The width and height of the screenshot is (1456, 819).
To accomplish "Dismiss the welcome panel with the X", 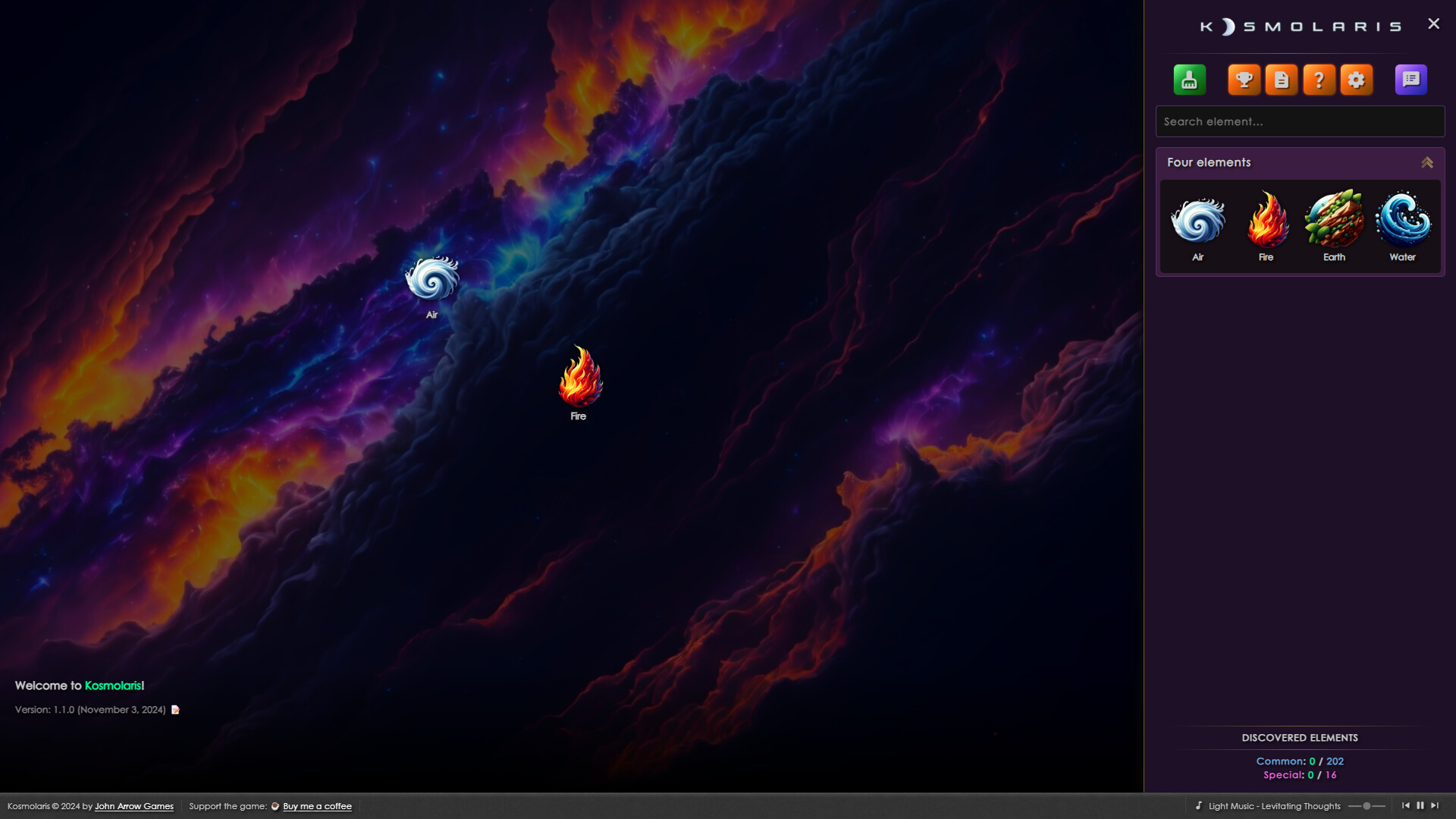I will point(1433,24).
